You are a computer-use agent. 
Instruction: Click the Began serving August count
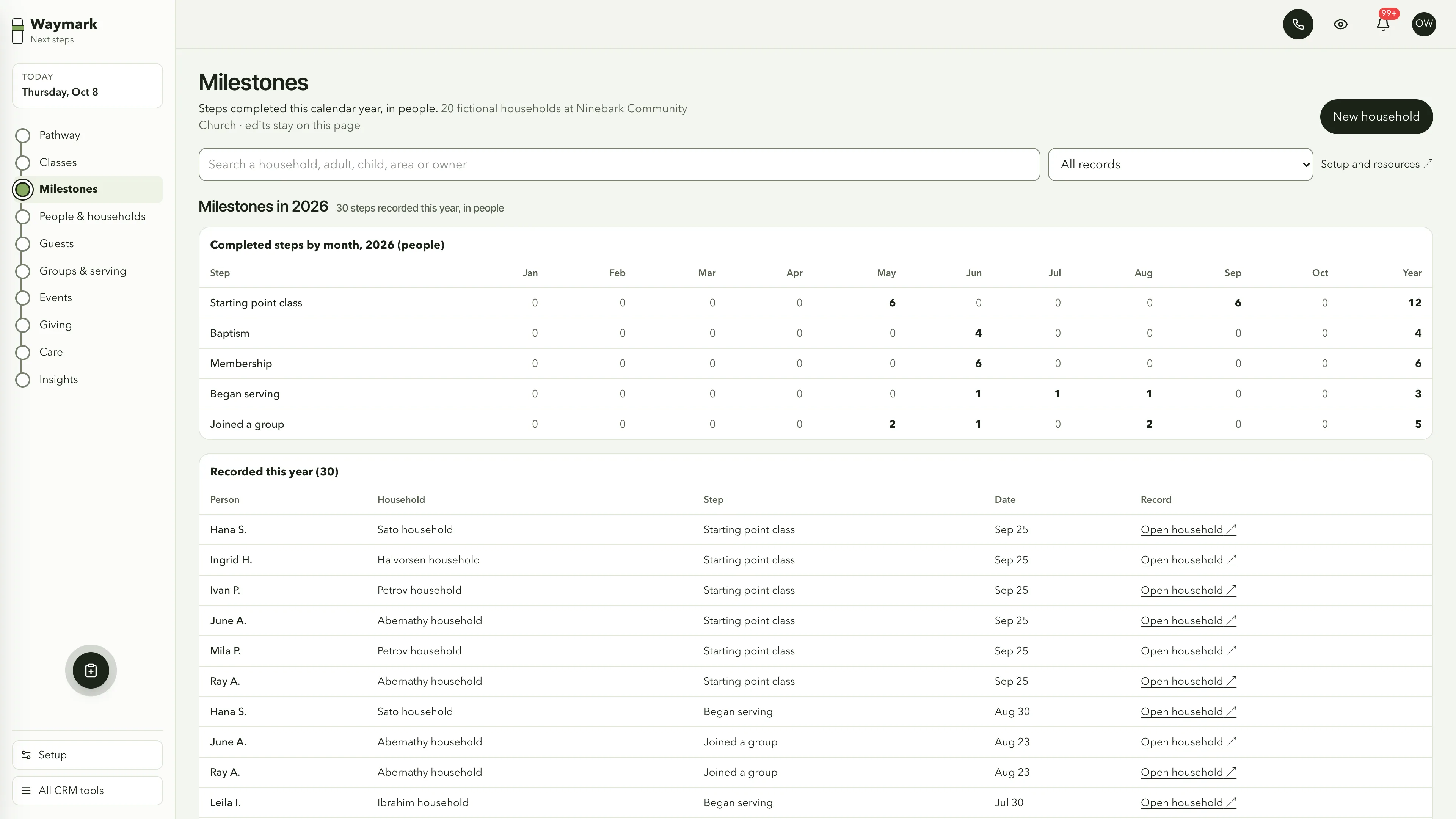coord(1148,394)
